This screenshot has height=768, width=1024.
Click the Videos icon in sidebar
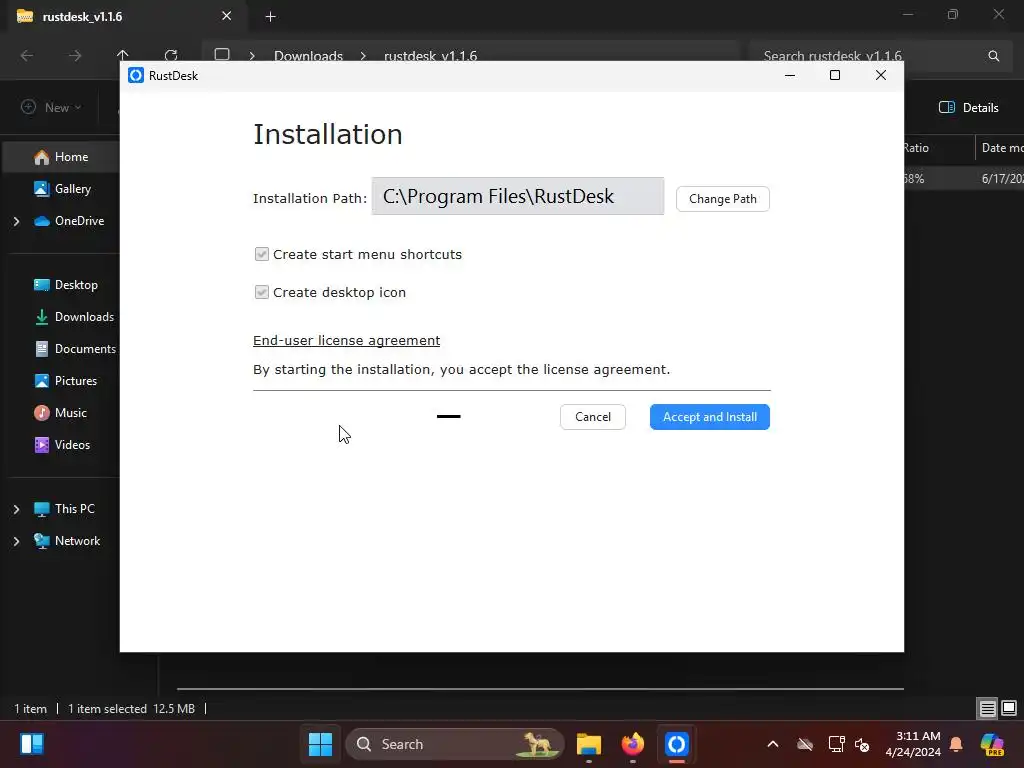[x=41, y=445]
